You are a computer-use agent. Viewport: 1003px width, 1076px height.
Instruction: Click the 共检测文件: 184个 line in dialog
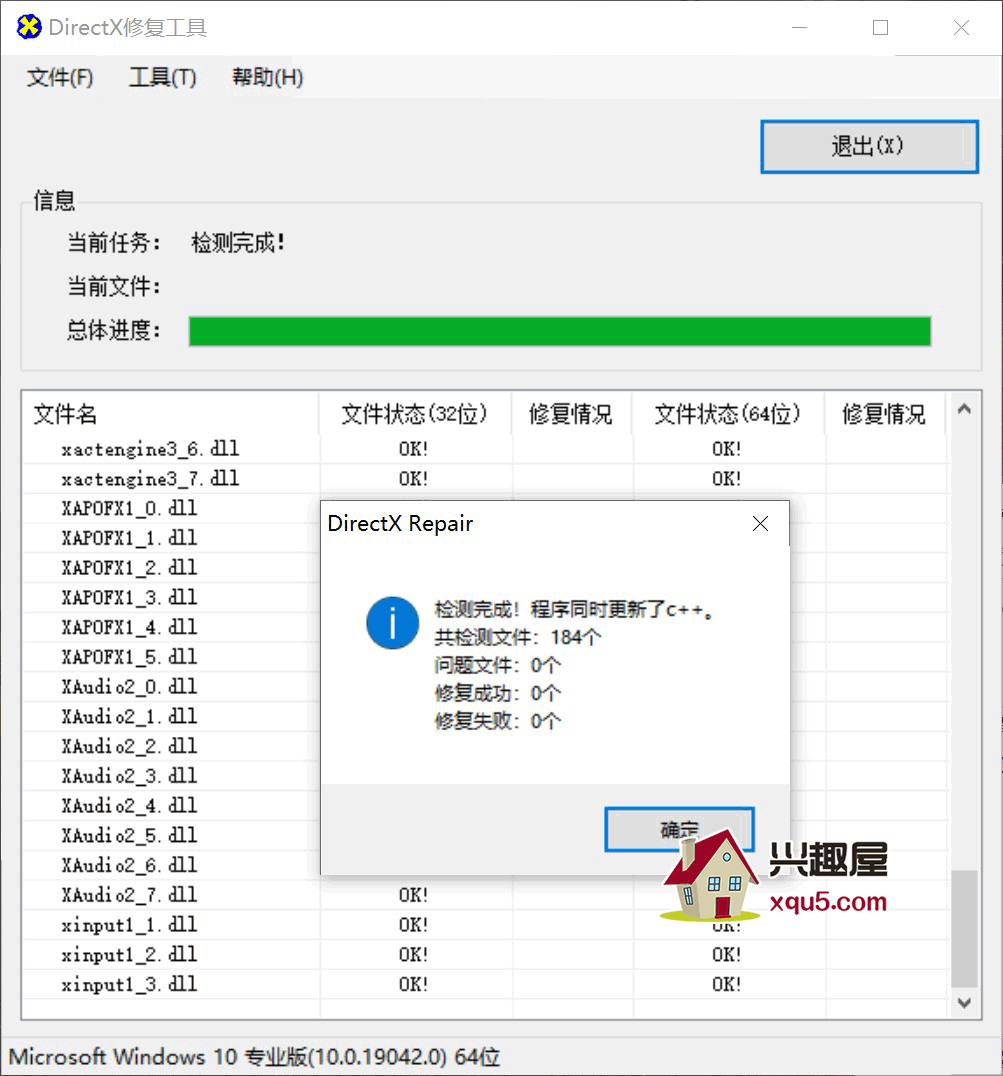point(518,637)
